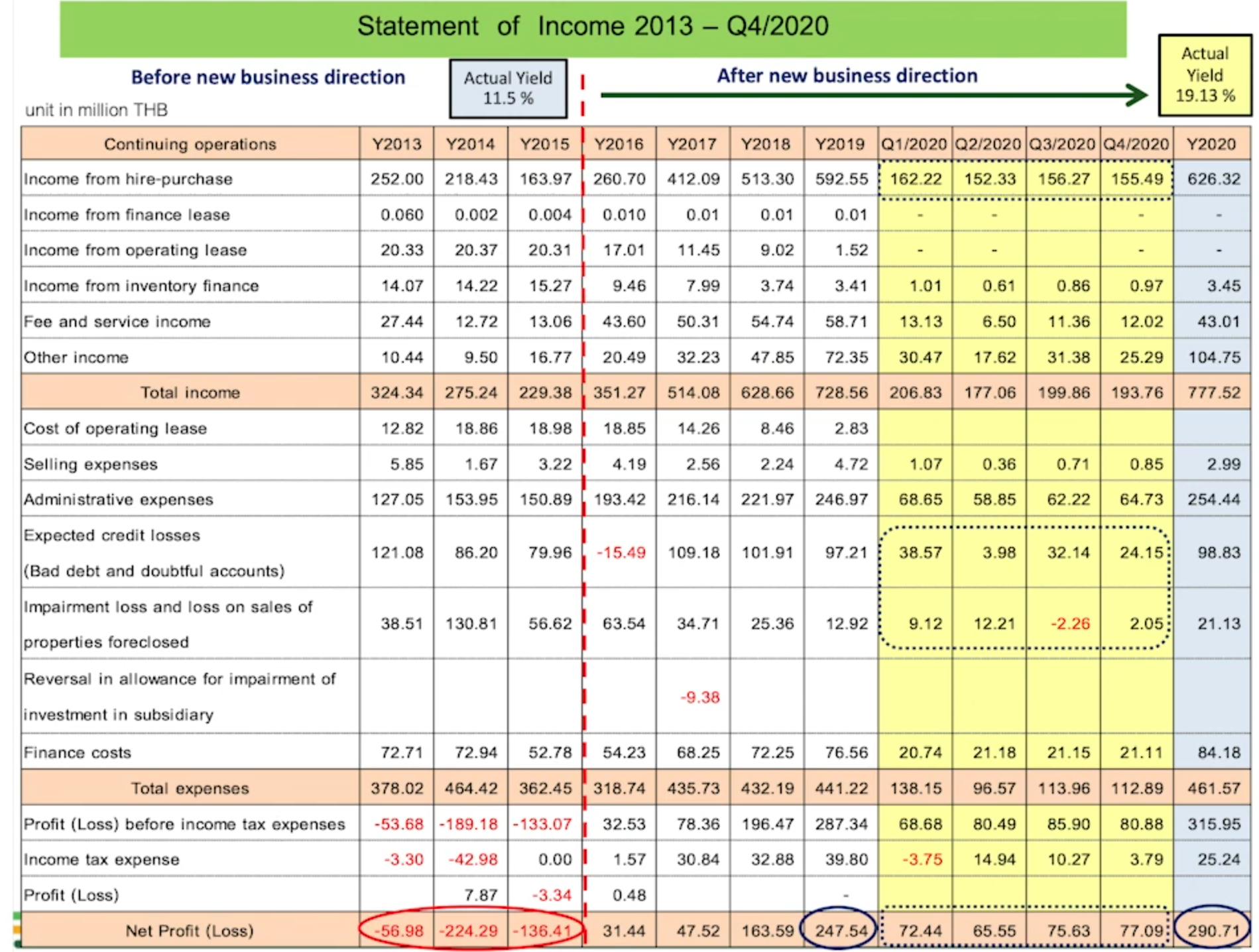Click the circled Y2019 net profit 247.54
The height and width of the screenshot is (952, 1259).
[x=841, y=931]
